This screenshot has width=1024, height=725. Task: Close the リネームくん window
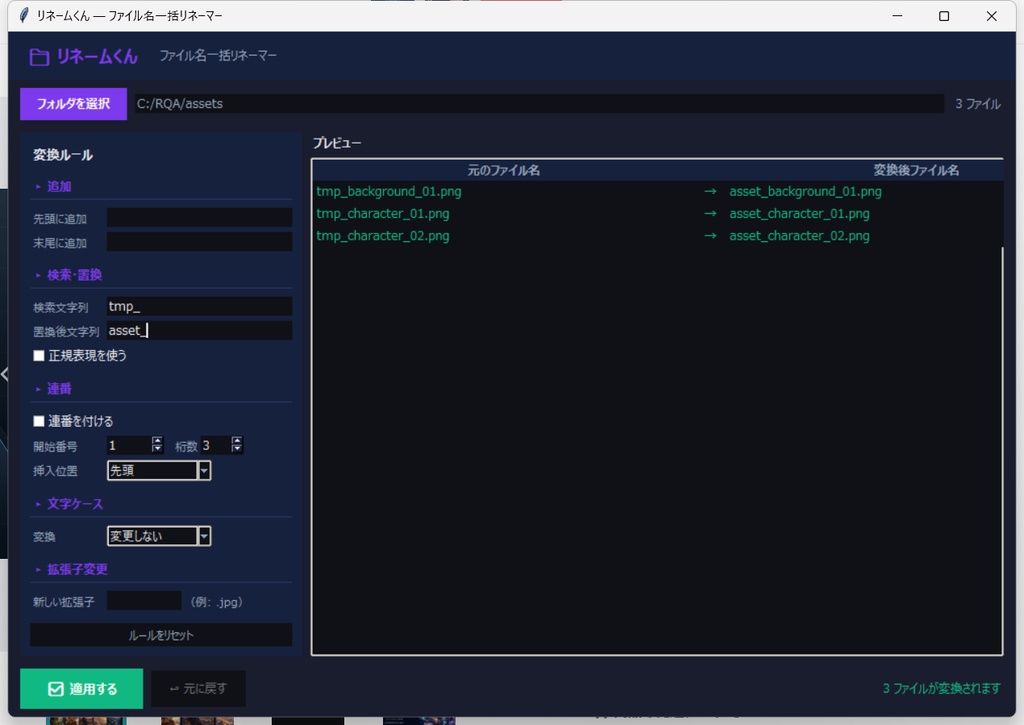(x=991, y=16)
